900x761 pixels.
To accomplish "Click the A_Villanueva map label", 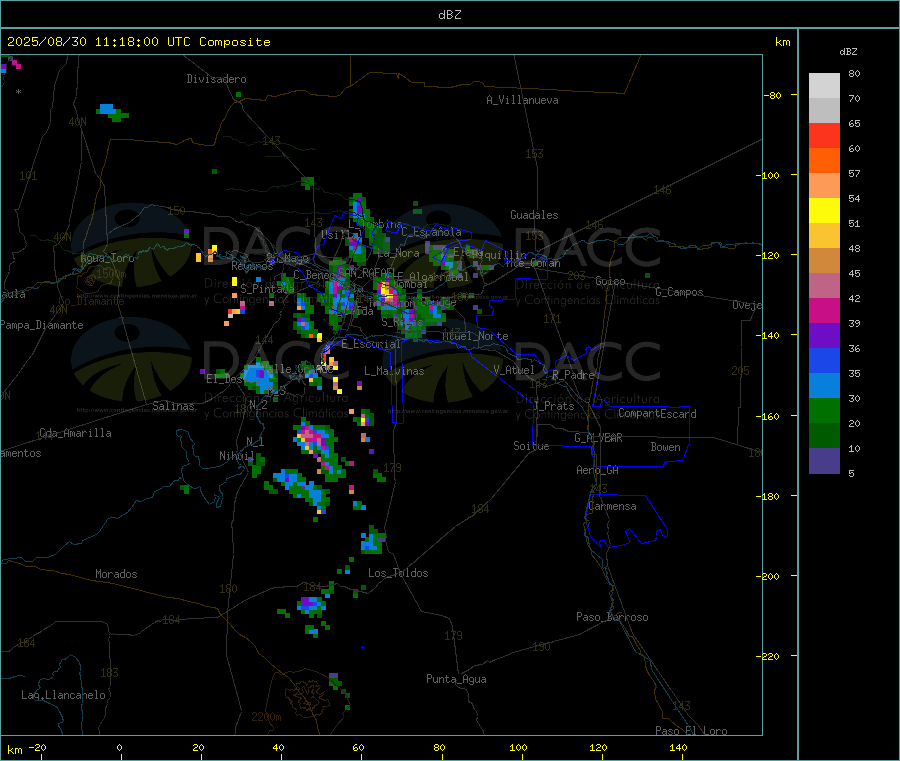I will [x=522, y=100].
